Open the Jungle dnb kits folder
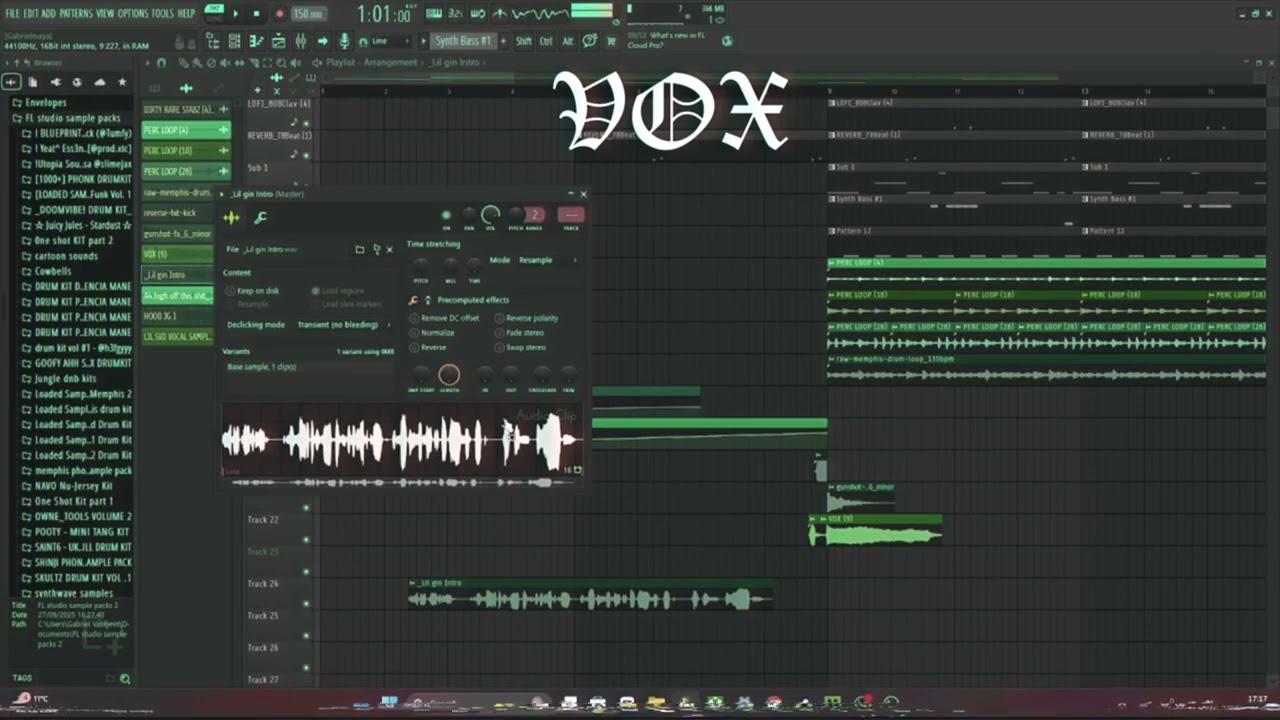The height and width of the screenshot is (720, 1280). (65, 379)
